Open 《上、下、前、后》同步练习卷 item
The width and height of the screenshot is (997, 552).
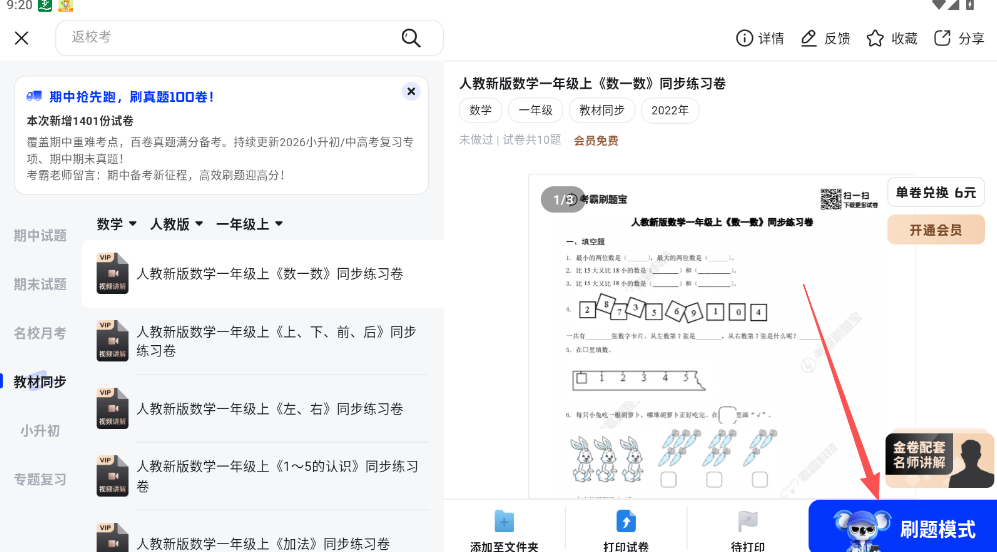[263, 342]
